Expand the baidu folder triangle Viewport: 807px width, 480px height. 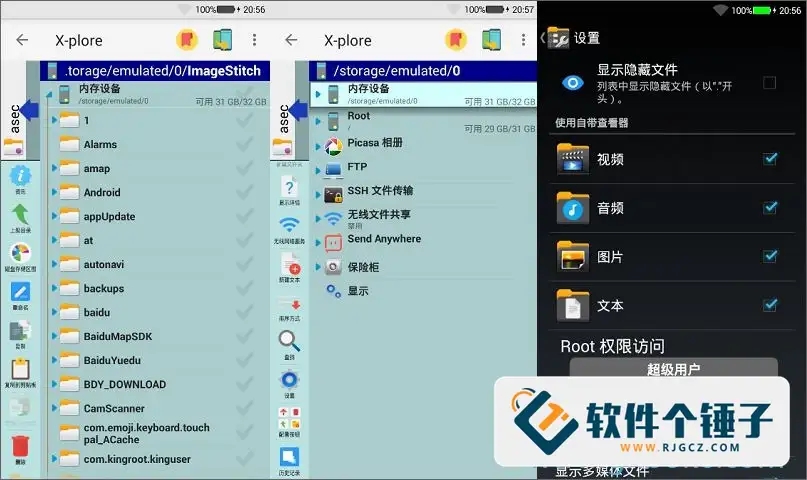tap(54, 312)
